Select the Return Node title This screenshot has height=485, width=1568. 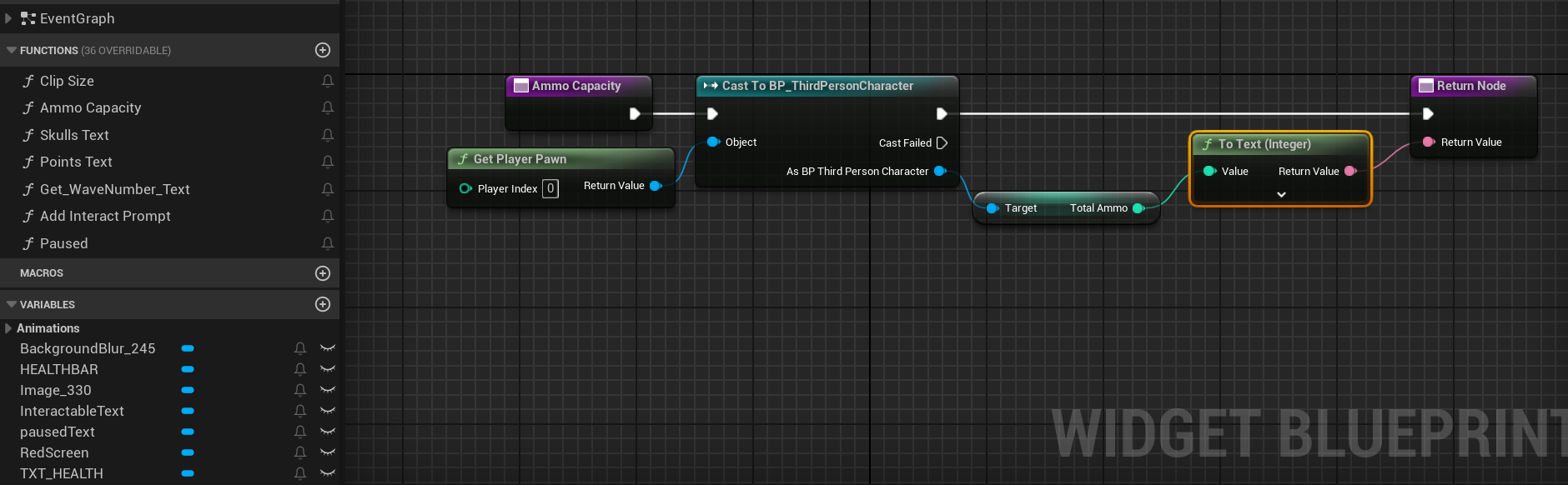[x=1470, y=86]
